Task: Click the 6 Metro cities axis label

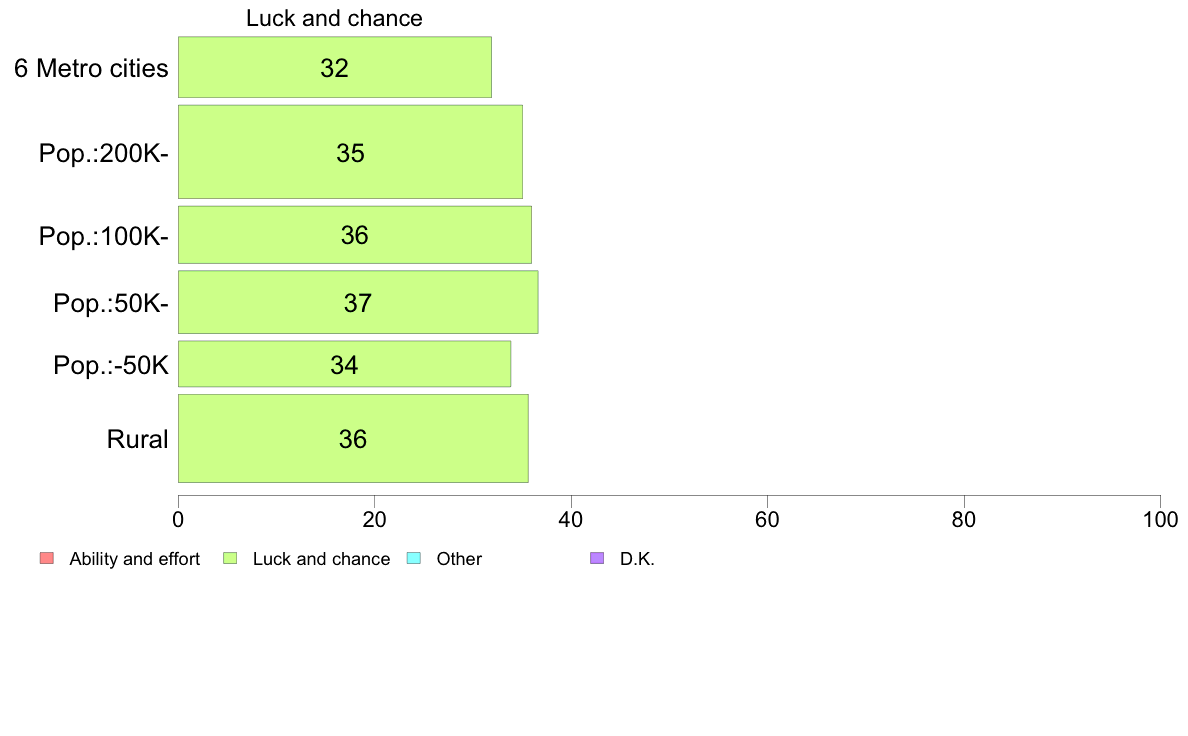Action: tap(91, 68)
